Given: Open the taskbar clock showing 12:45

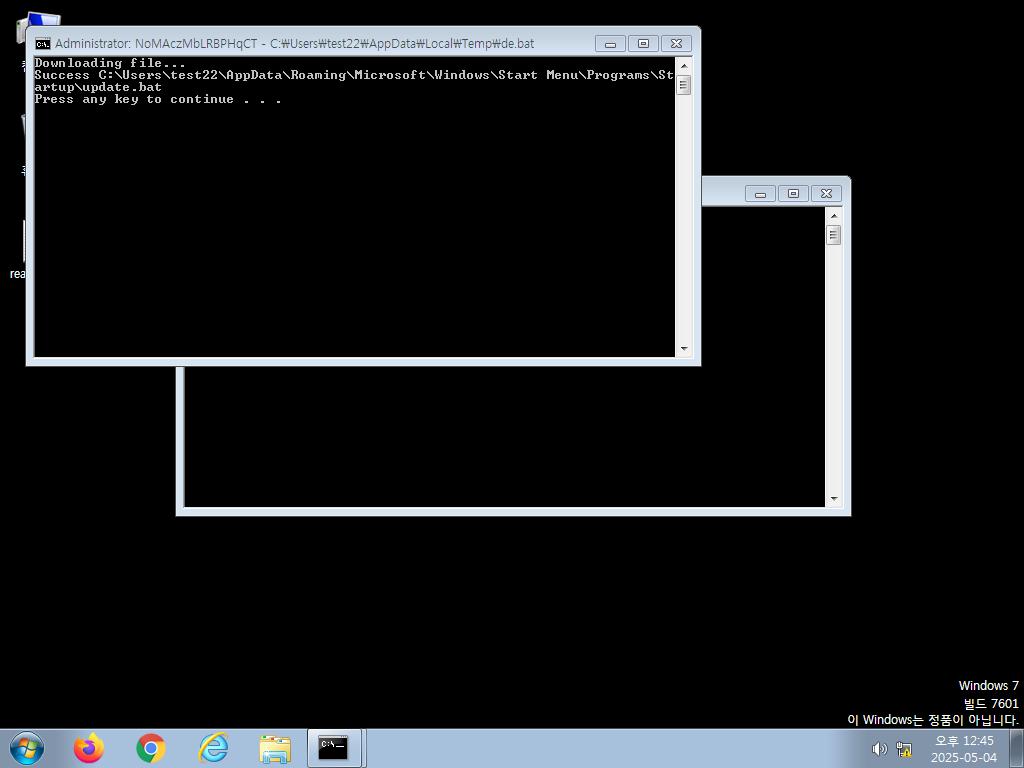Looking at the screenshot, I should [x=964, y=749].
